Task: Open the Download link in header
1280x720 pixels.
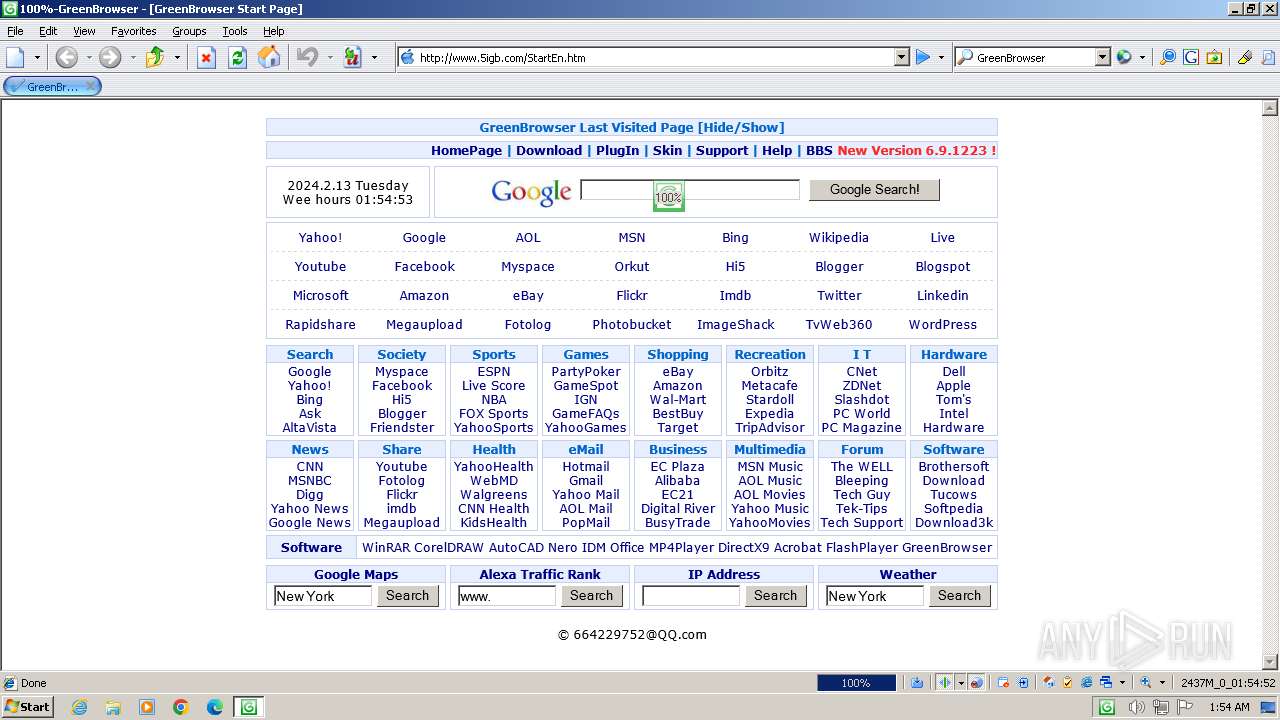Action: tap(549, 151)
